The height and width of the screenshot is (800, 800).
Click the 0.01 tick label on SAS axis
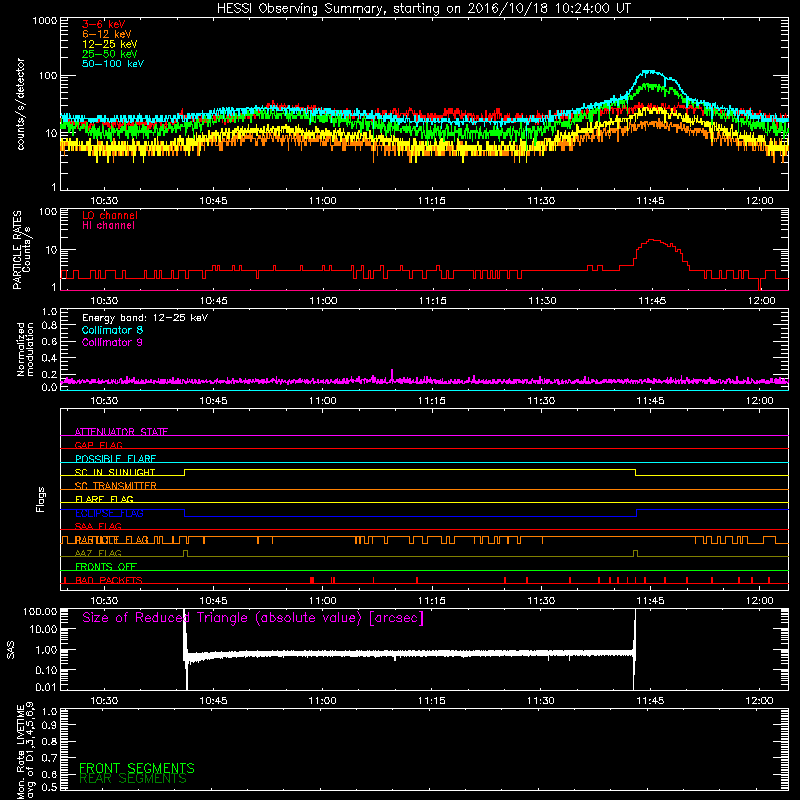coord(46,687)
